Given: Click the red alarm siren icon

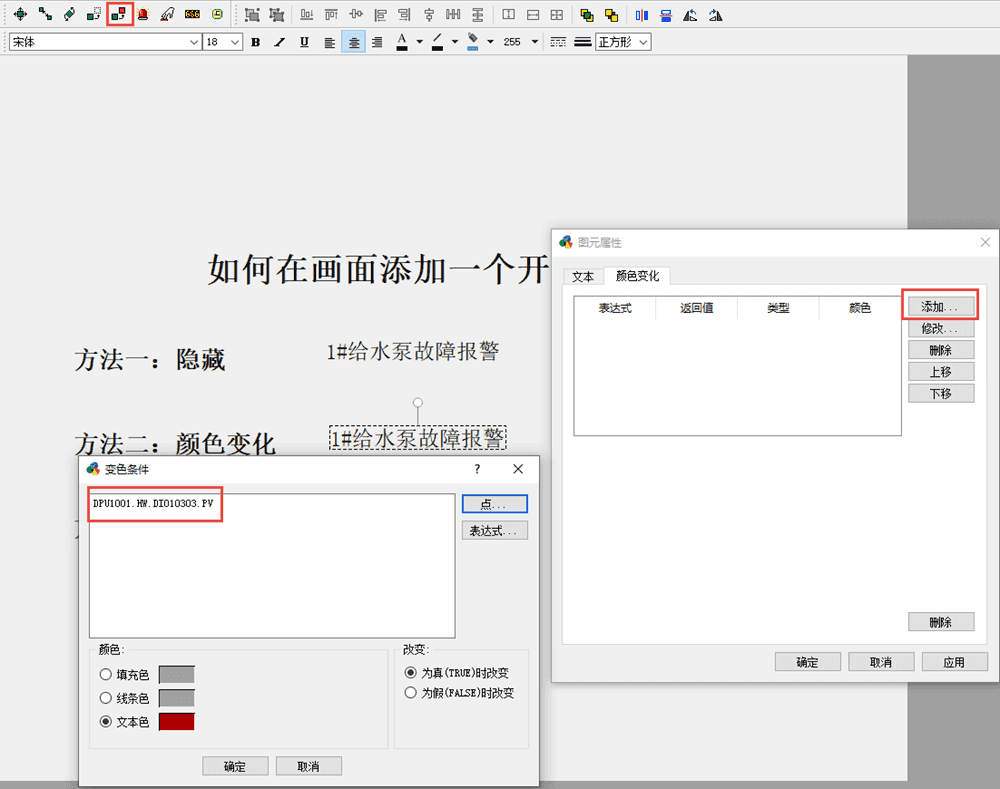Looking at the screenshot, I should pyautogui.click(x=143, y=14).
